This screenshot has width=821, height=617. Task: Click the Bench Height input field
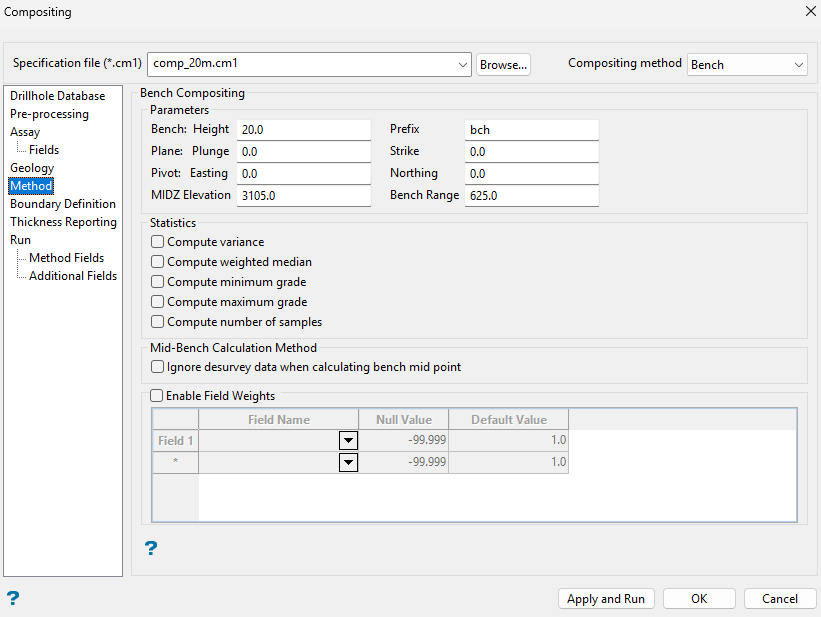point(304,129)
